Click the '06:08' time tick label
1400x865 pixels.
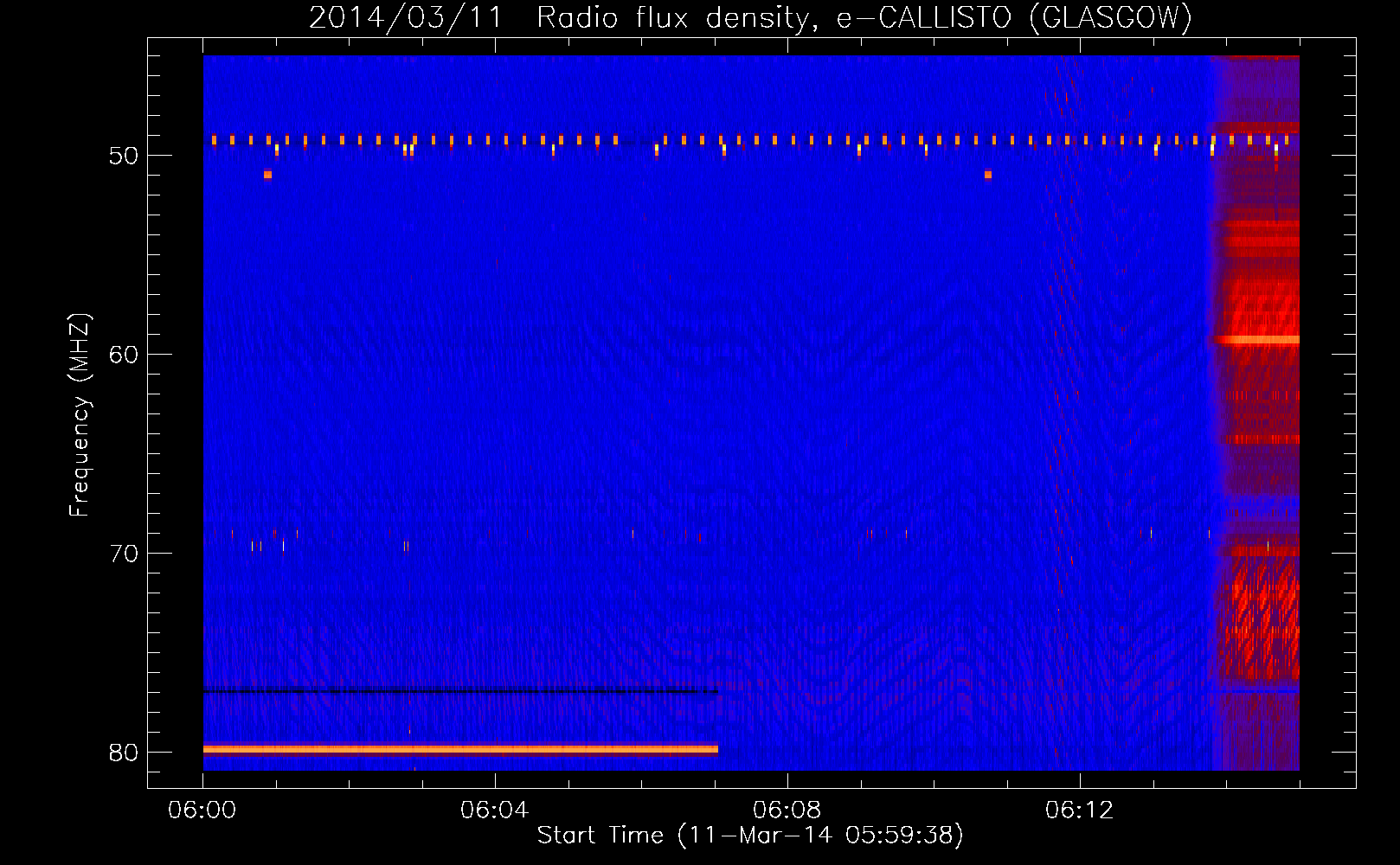coord(787,811)
